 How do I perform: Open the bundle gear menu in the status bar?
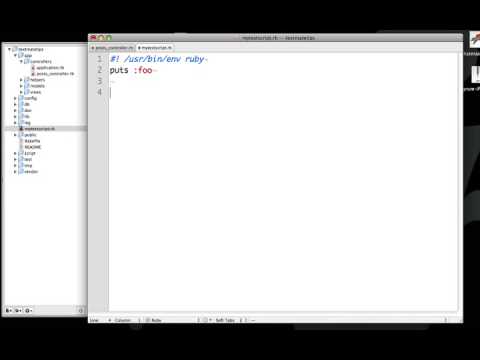click(207, 320)
